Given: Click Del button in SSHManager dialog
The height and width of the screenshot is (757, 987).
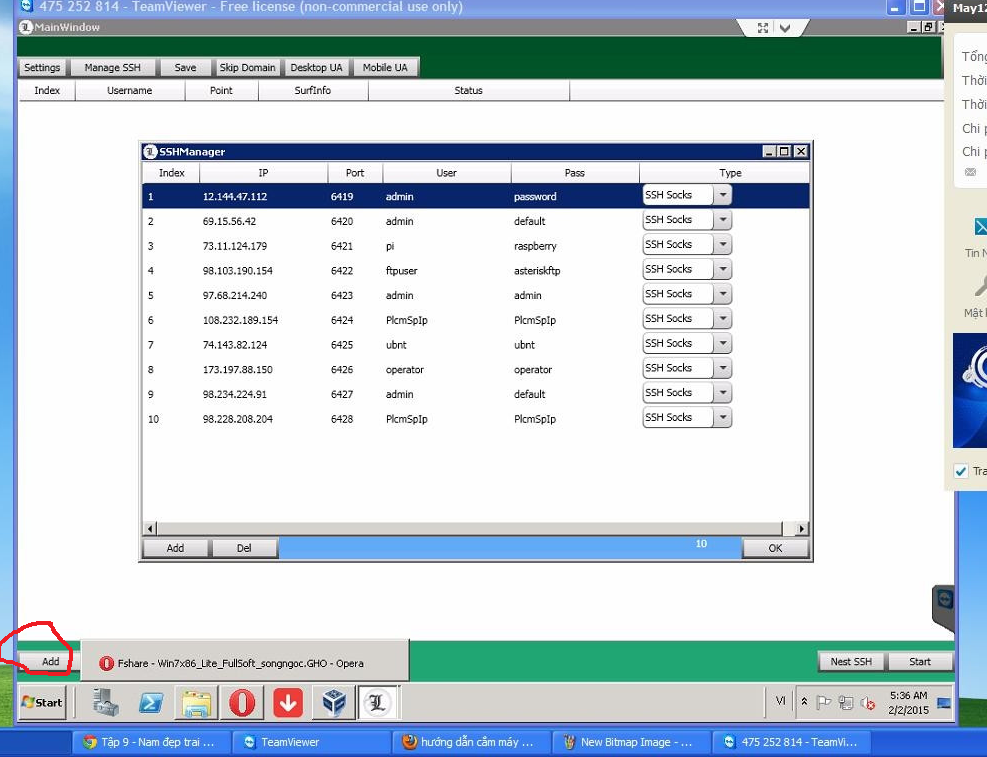Looking at the screenshot, I should tap(244, 548).
